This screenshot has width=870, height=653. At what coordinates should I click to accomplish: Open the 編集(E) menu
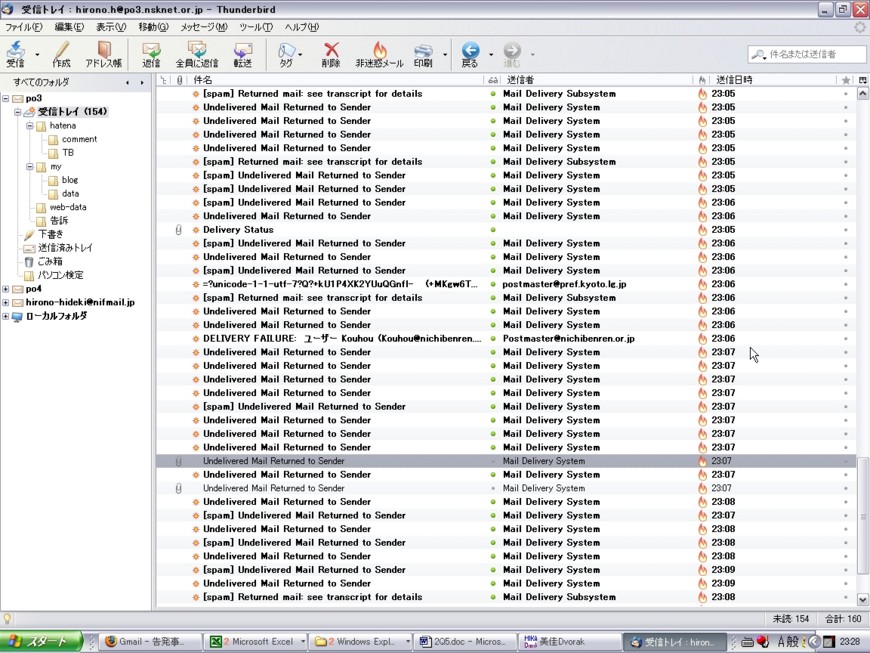[x=69, y=27]
